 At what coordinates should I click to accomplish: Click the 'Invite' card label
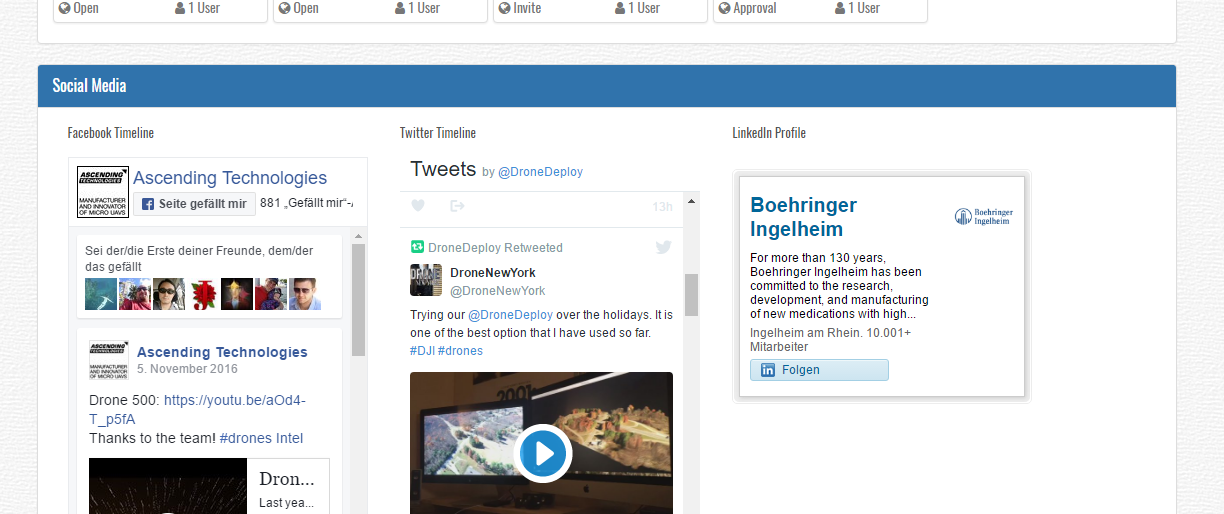point(527,8)
